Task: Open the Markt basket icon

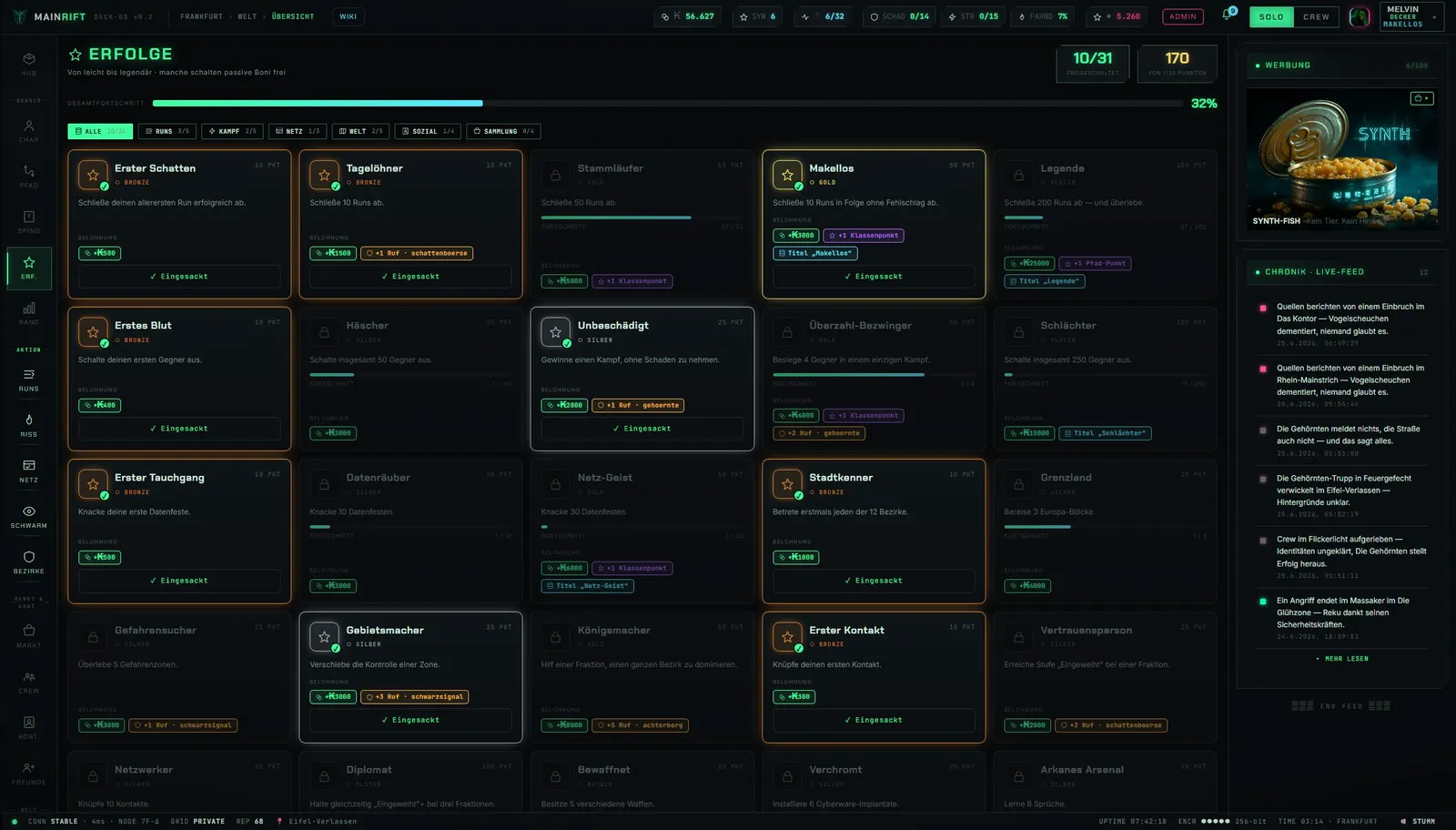Action: point(29,635)
